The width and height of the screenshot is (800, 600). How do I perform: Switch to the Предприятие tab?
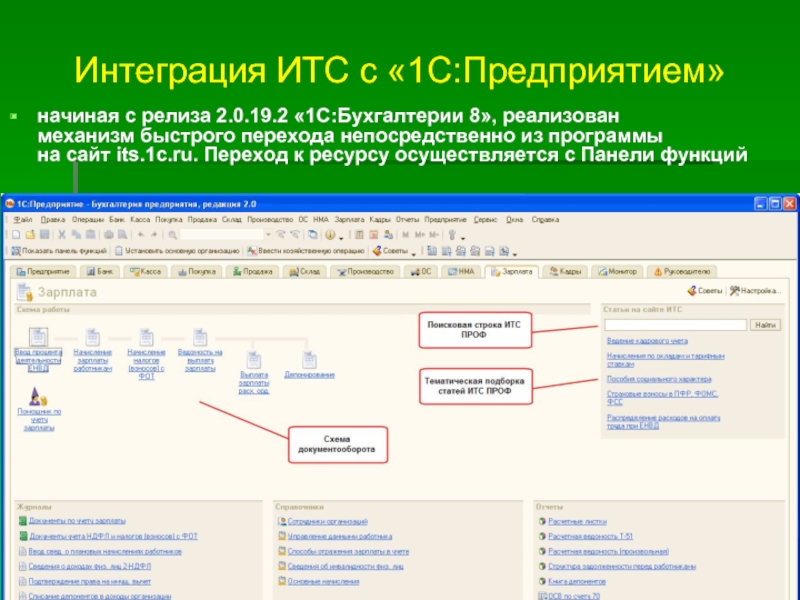43,271
